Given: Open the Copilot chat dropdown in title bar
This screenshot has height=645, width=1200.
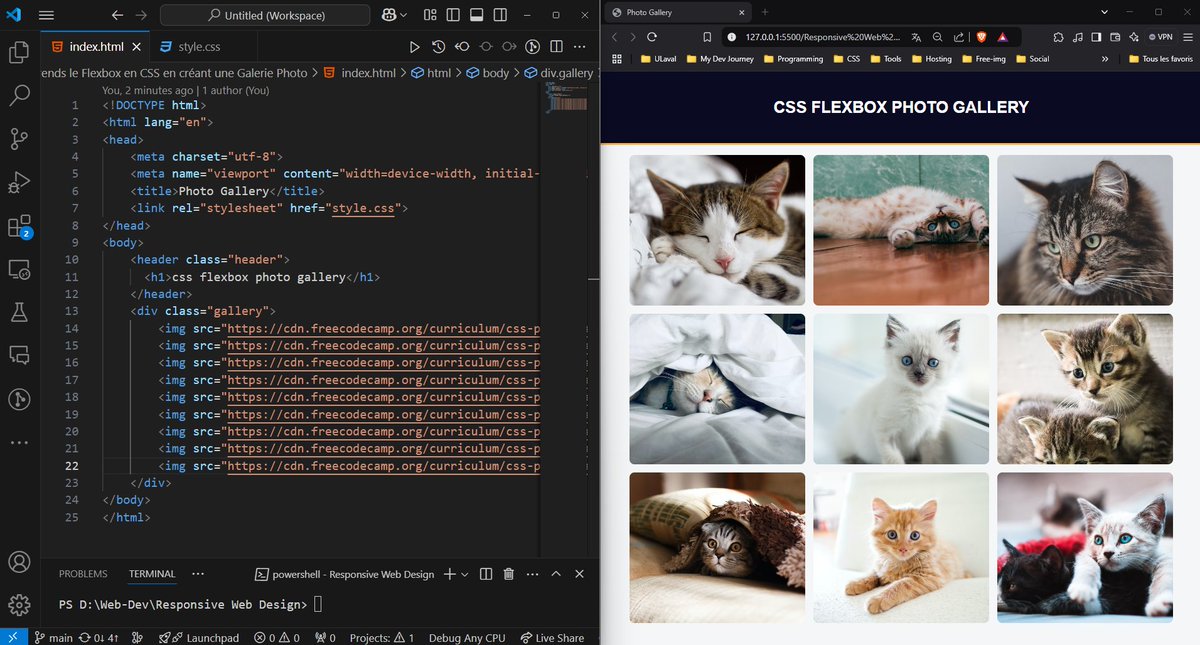Looking at the screenshot, I should coord(395,16).
